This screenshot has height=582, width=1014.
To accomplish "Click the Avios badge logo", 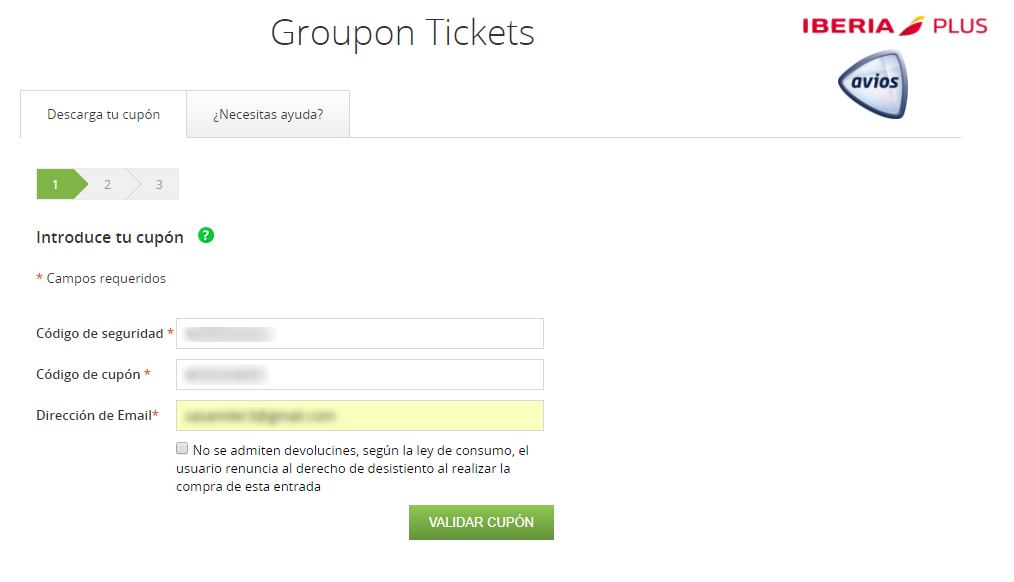I will tap(873, 83).
